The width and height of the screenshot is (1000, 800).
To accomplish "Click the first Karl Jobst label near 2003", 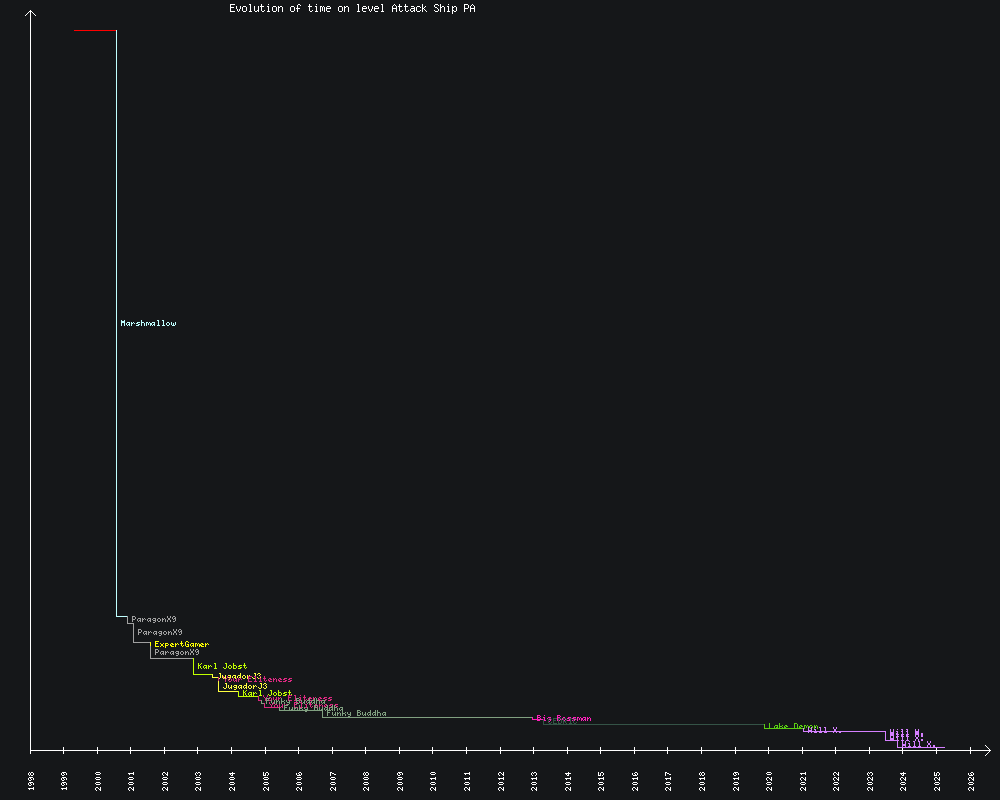I will 222,666.
